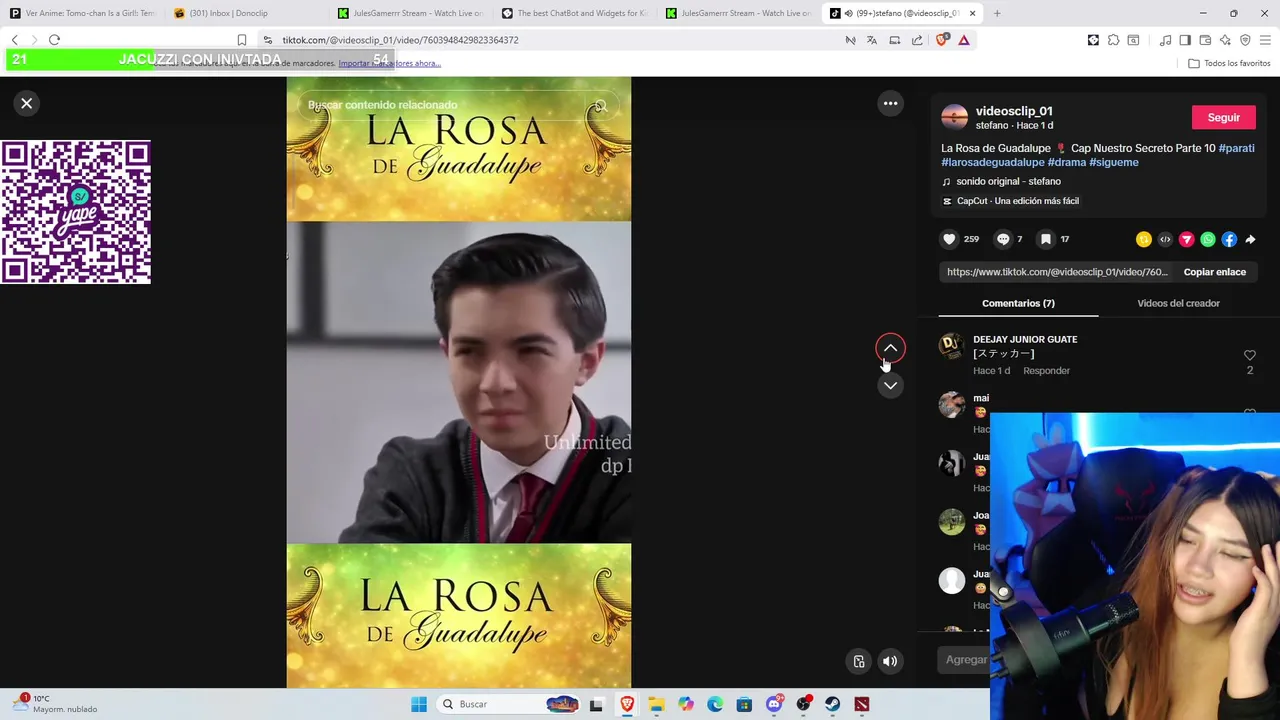Open DEEJAY JUNIOR GUATE commenter avatar
Image resolution: width=1280 pixels, height=720 pixels.
pyautogui.click(x=952, y=346)
